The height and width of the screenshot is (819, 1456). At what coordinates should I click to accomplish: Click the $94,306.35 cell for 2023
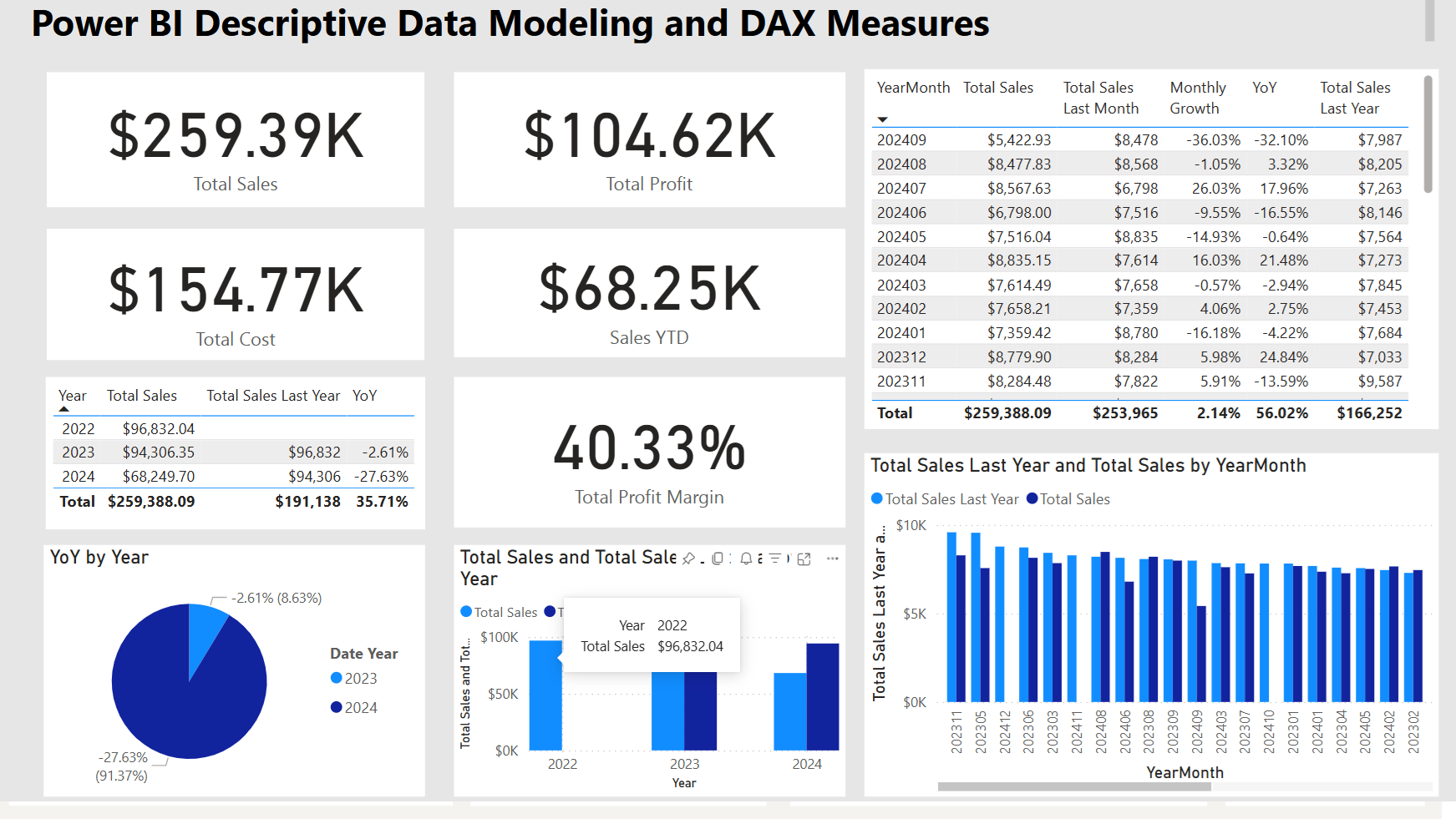pyautogui.click(x=159, y=452)
